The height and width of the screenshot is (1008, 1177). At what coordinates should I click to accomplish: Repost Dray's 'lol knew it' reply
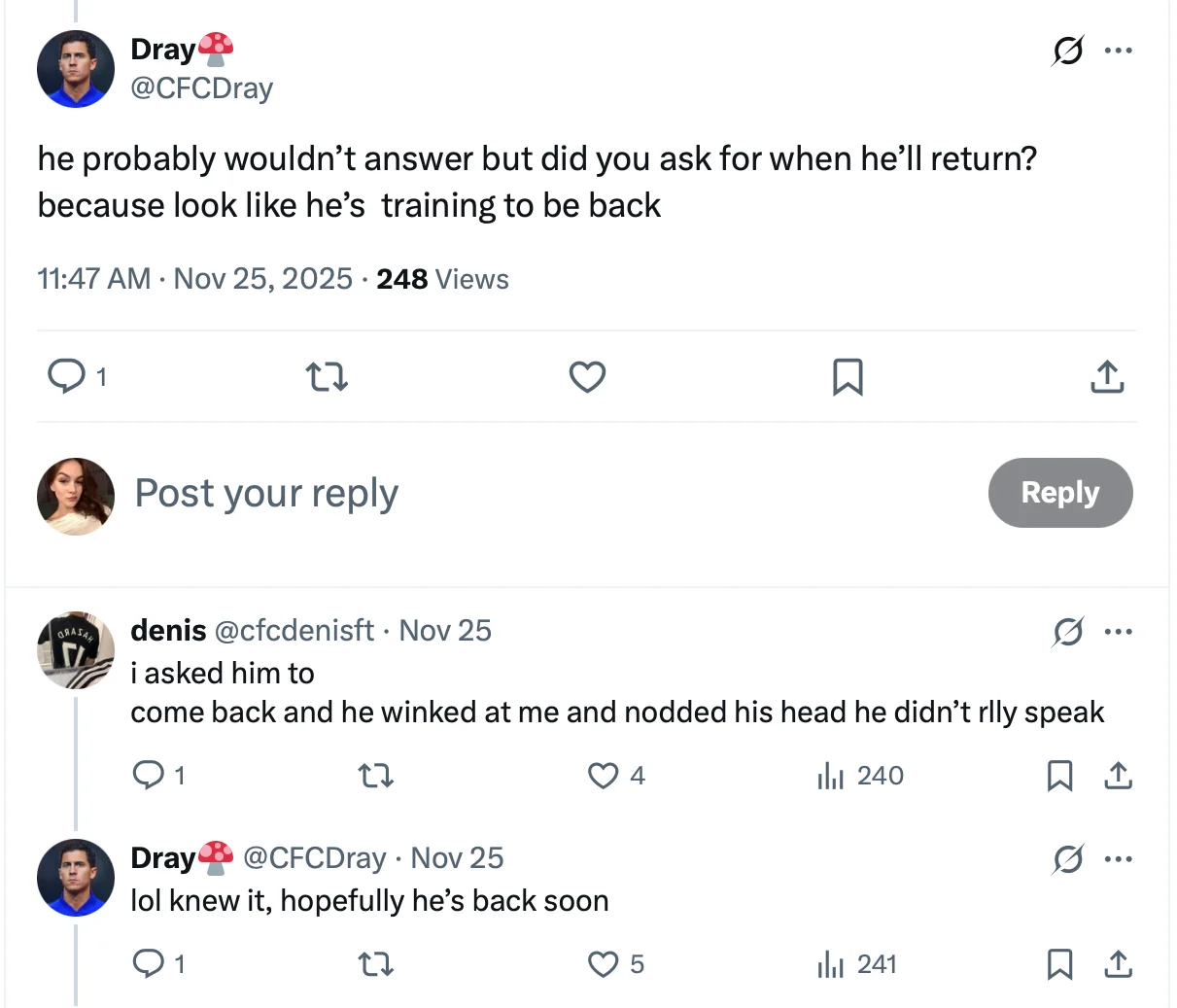click(x=375, y=964)
